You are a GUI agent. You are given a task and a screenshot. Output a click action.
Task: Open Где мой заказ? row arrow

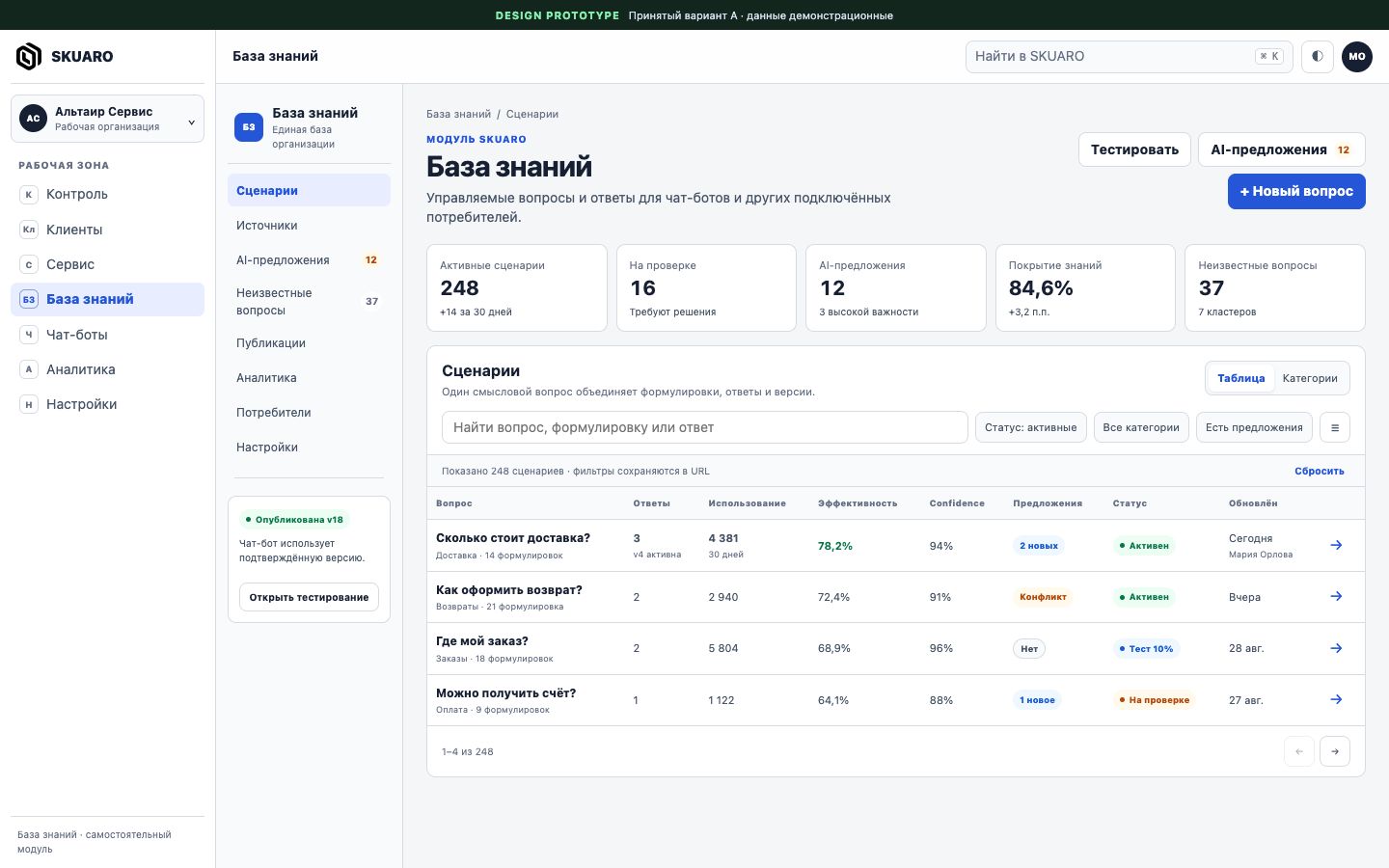click(1336, 648)
